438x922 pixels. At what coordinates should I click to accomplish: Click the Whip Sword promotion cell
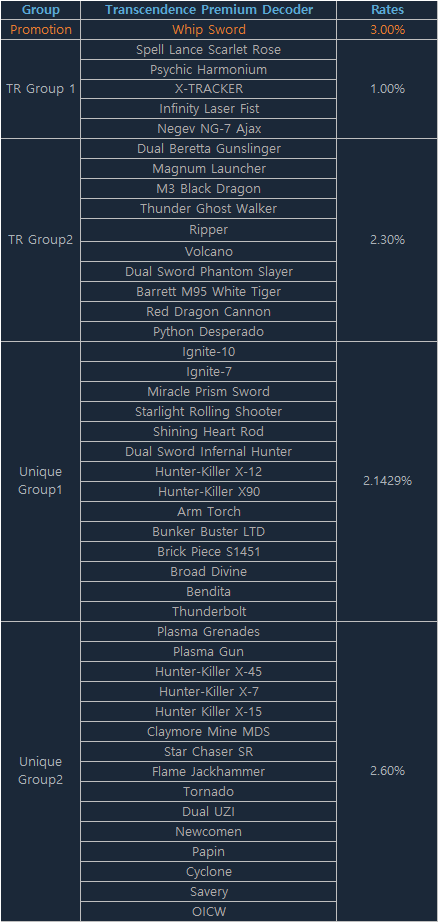(x=209, y=30)
